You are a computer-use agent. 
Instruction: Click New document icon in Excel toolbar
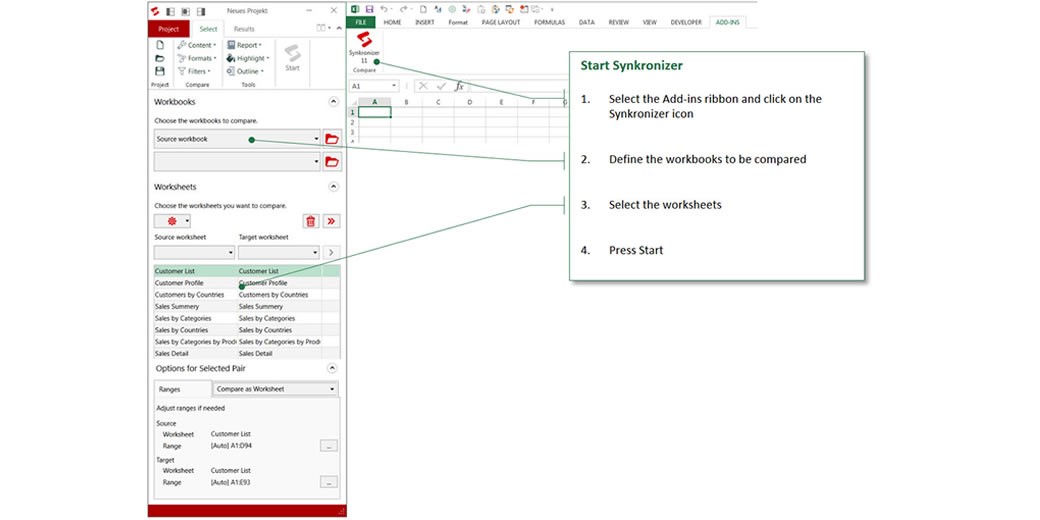pyautogui.click(x=422, y=9)
